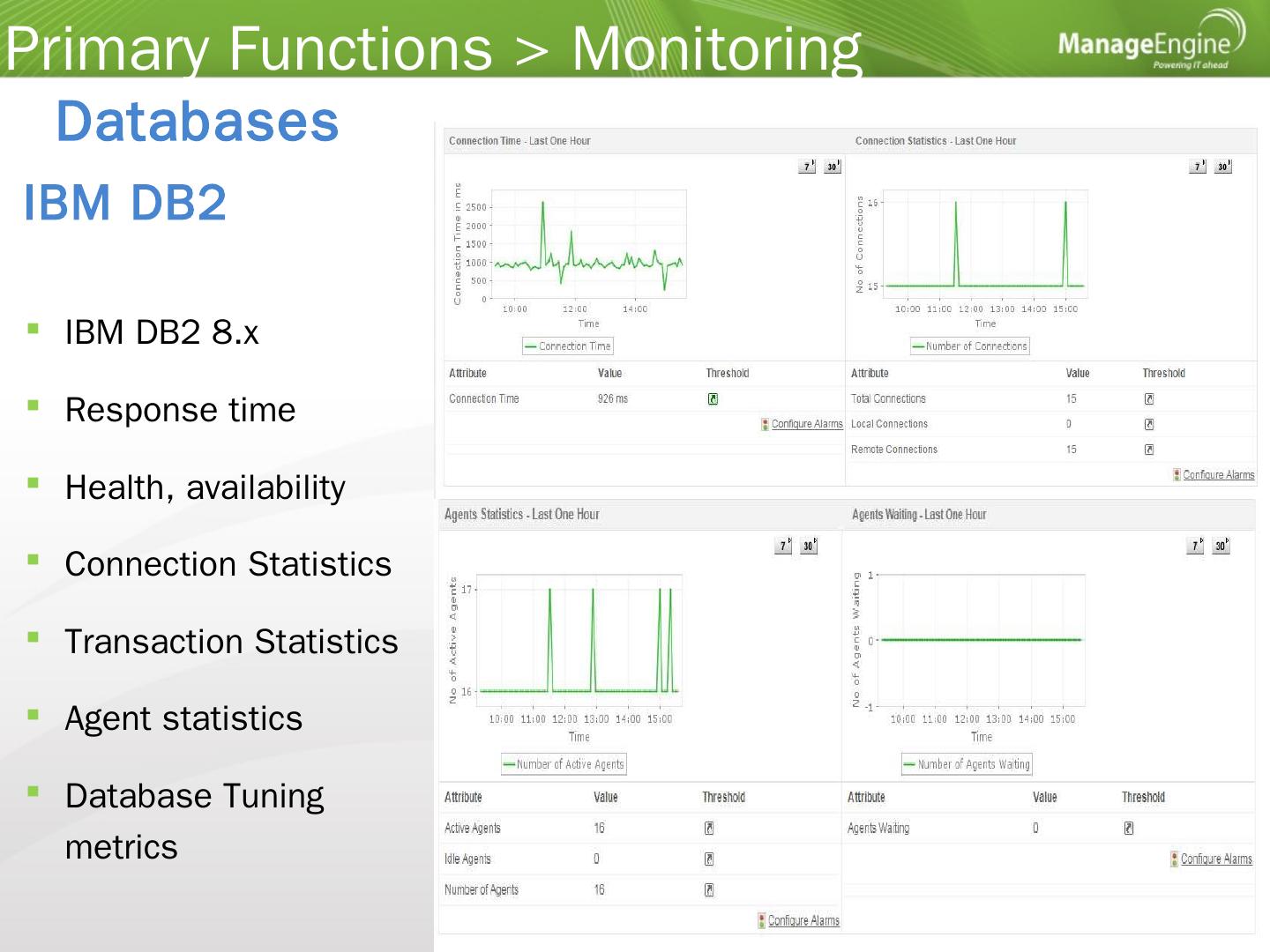
Task: Click the 'Agents Waiting' attribute cell in table
Action: (878, 829)
